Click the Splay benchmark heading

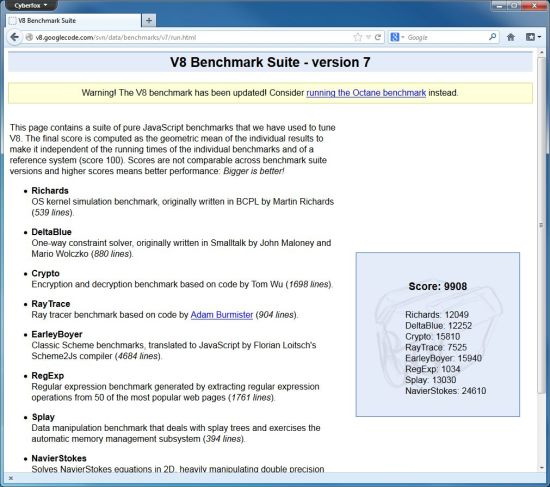coord(43,417)
